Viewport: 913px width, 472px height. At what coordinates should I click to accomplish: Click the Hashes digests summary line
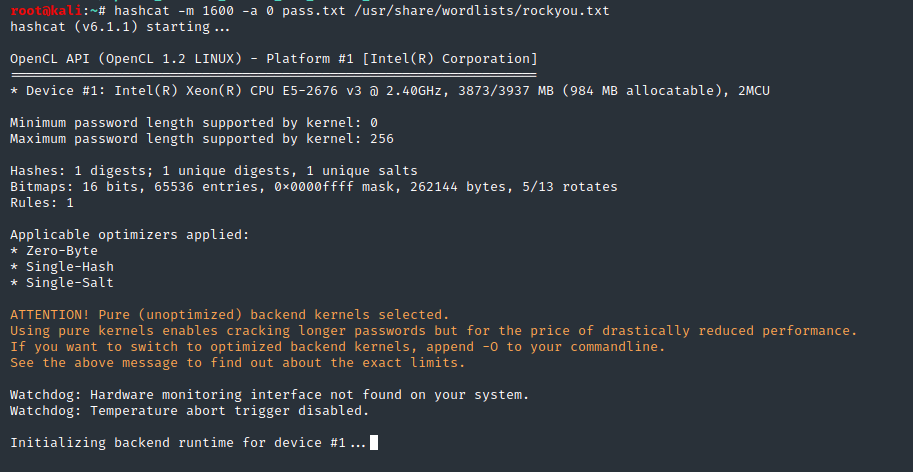click(213, 171)
